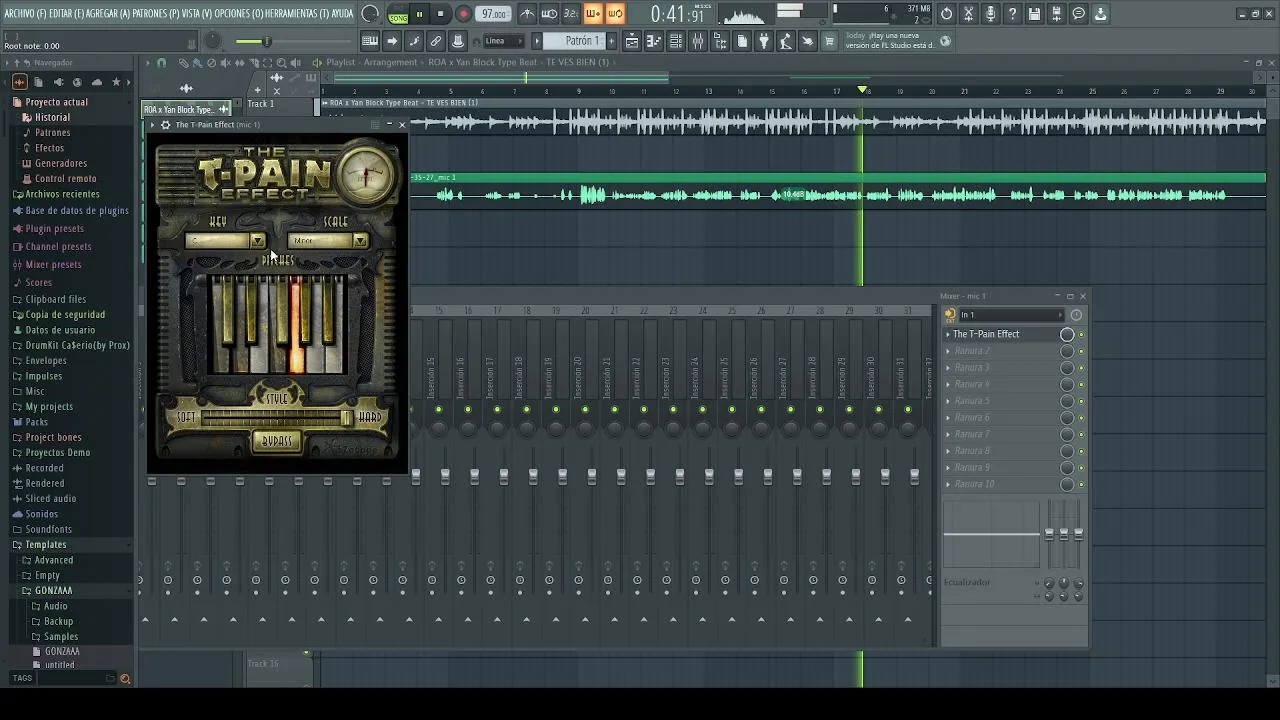Viewport: 1280px width, 720px height.
Task: Open the channel rack view icon
Action: click(x=675, y=41)
